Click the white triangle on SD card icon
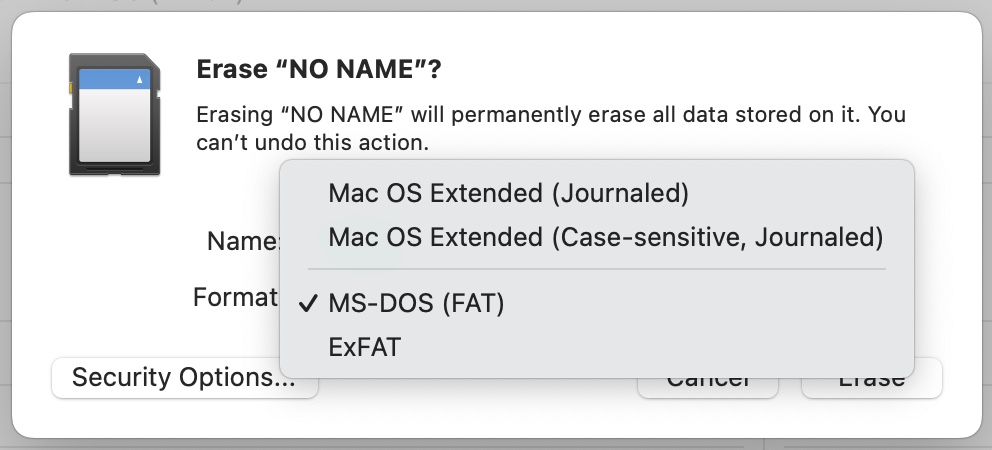992x450 pixels. click(x=140, y=79)
